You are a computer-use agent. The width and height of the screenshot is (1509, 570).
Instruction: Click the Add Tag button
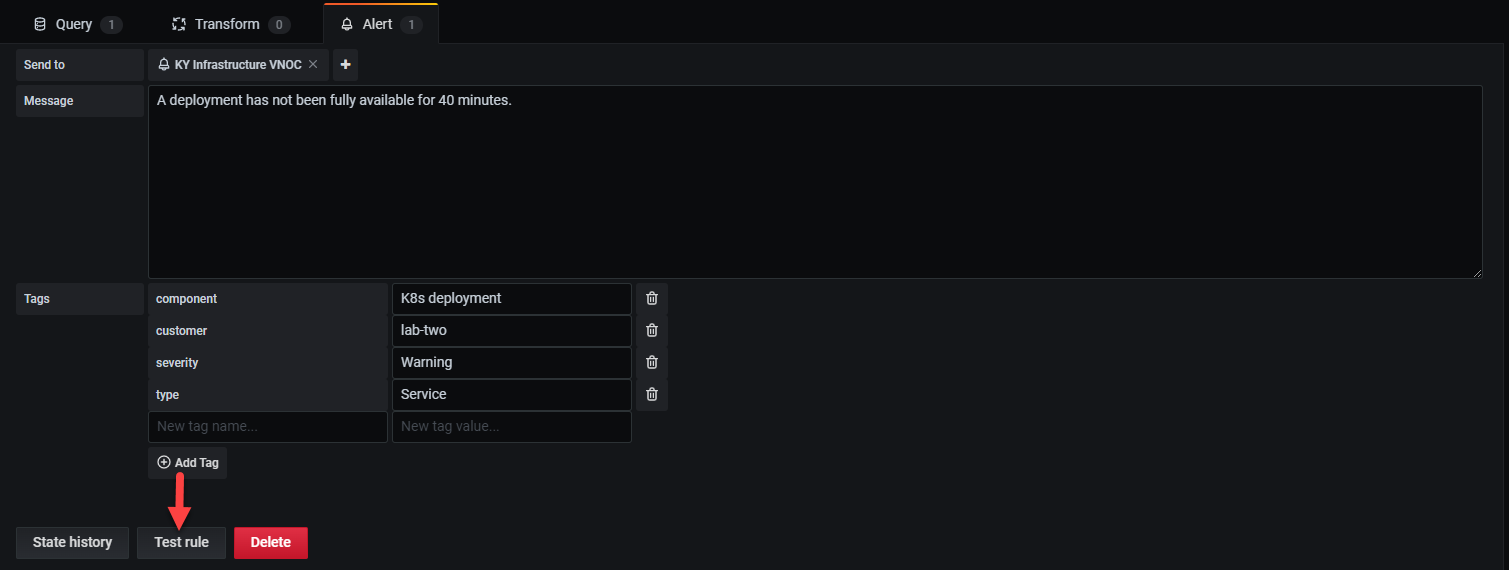pos(188,463)
